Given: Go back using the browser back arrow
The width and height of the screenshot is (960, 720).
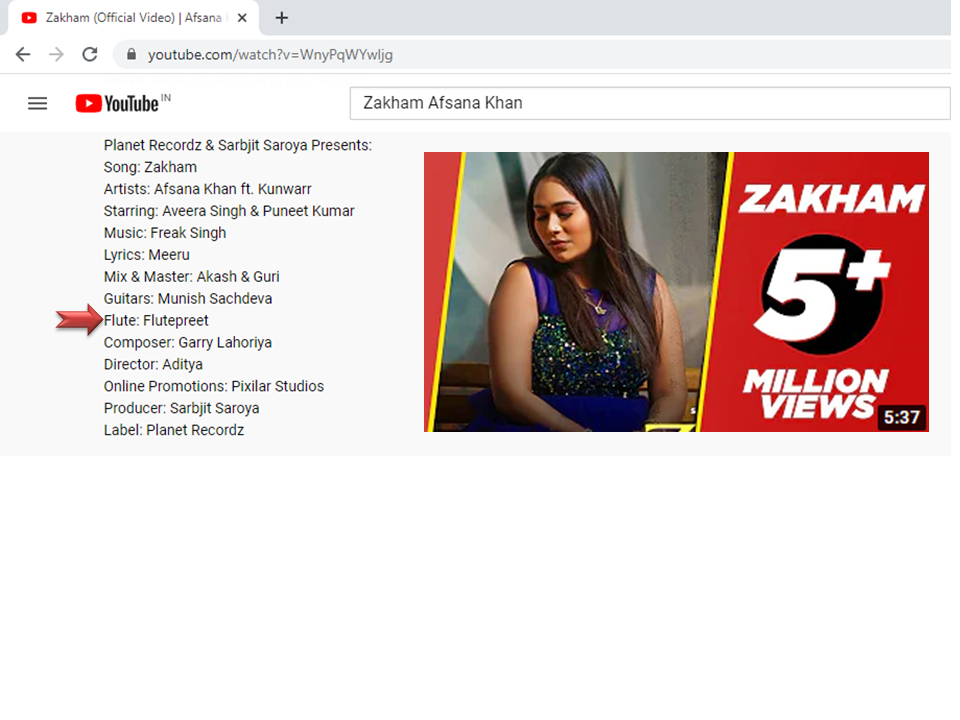Looking at the screenshot, I should point(23,54).
